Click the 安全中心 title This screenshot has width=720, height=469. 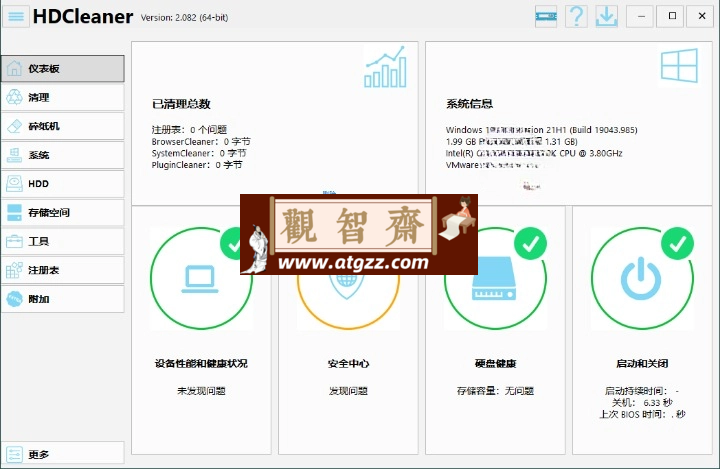[x=348, y=363]
